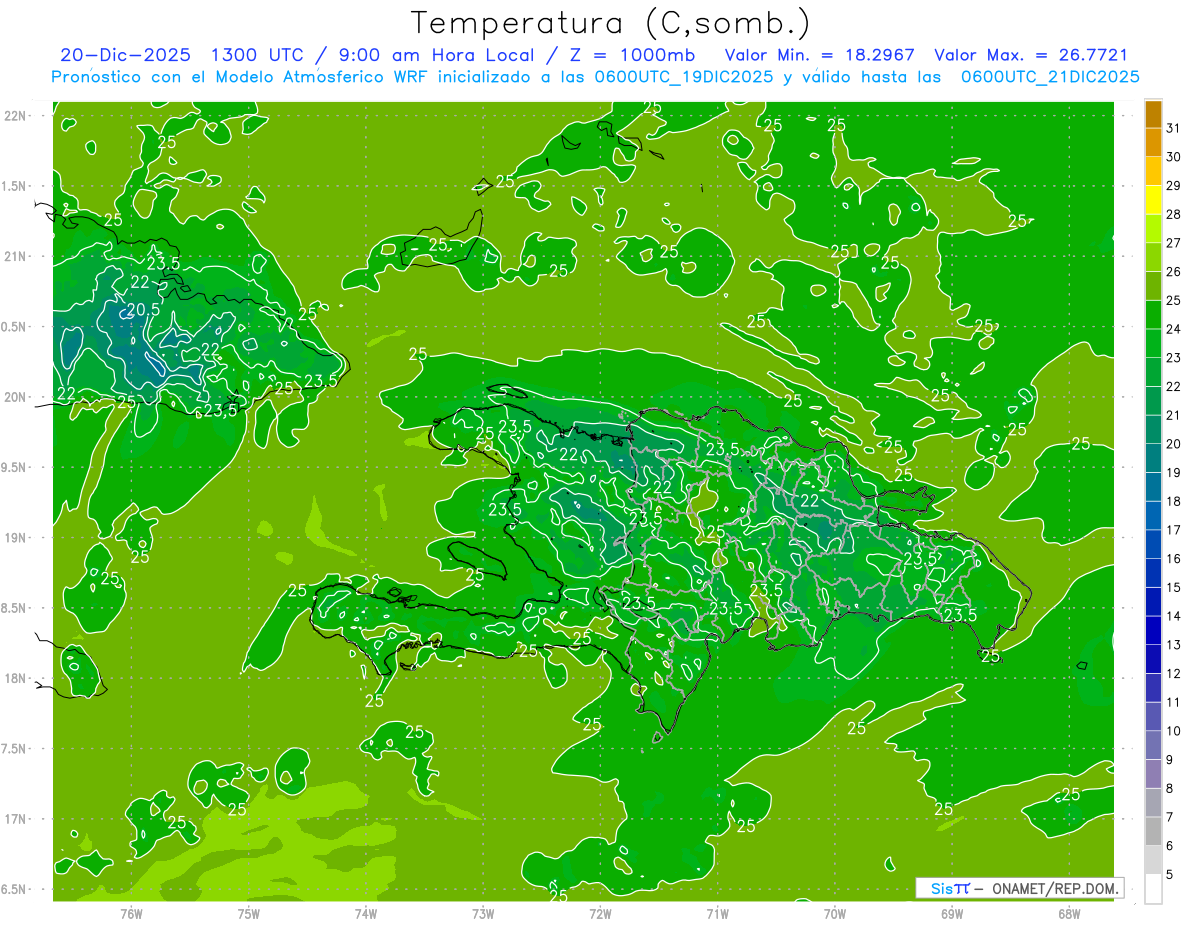Screen dimensions: 1200x927
Task: Click the '18' value on the color scale
Action: coord(1173,501)
